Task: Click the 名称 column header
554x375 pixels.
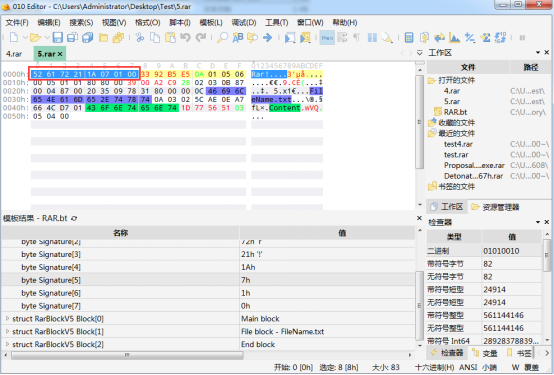Action: [x=120, y=233]
